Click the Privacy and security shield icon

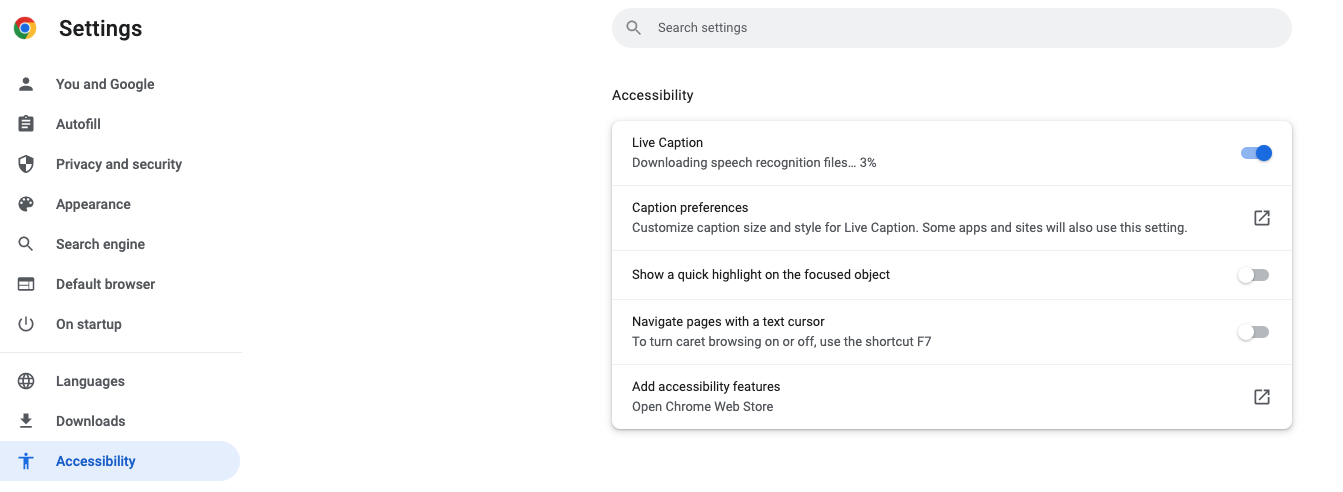point(26,164)
